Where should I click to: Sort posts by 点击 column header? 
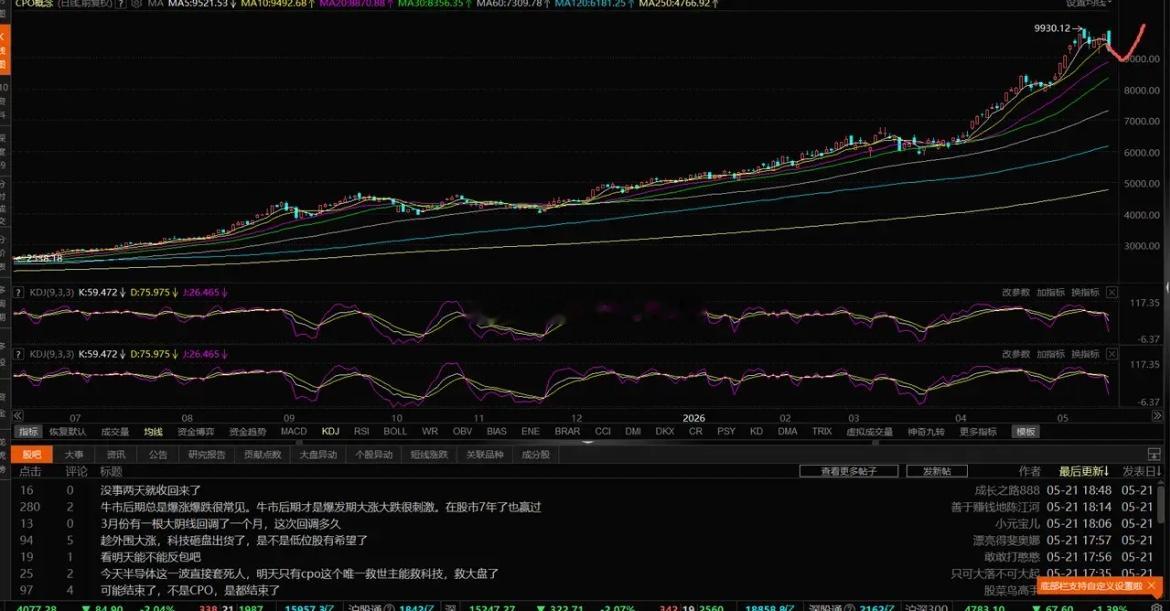tap(30, 471)
